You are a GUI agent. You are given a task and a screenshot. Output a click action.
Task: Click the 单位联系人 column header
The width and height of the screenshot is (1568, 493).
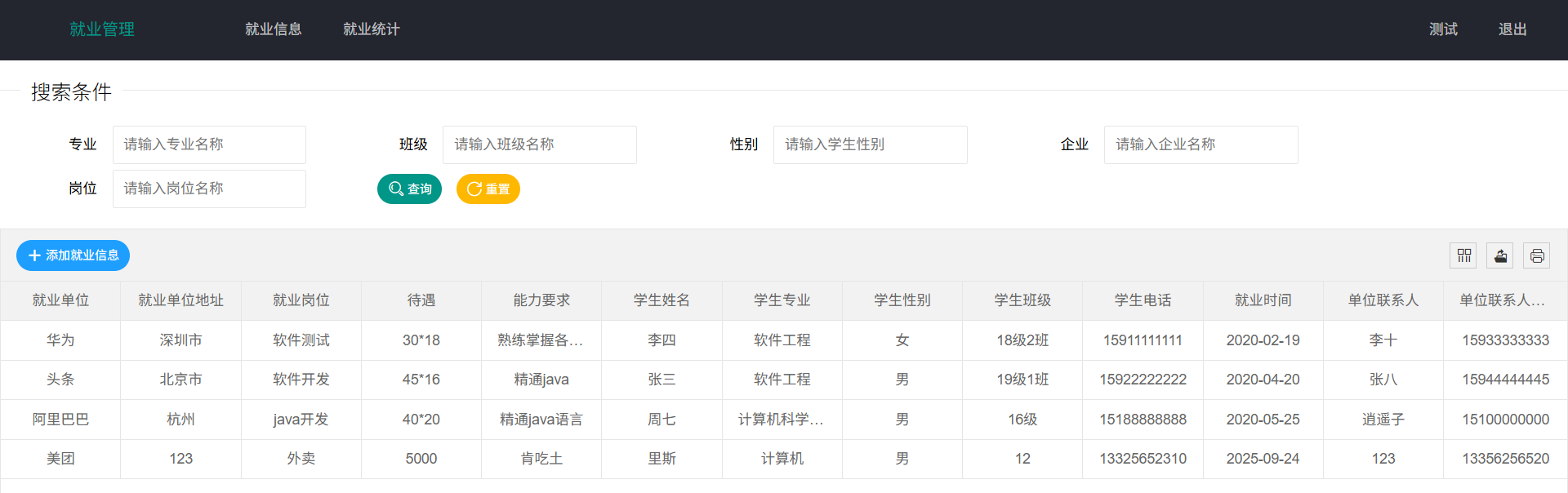point(1383,300)
